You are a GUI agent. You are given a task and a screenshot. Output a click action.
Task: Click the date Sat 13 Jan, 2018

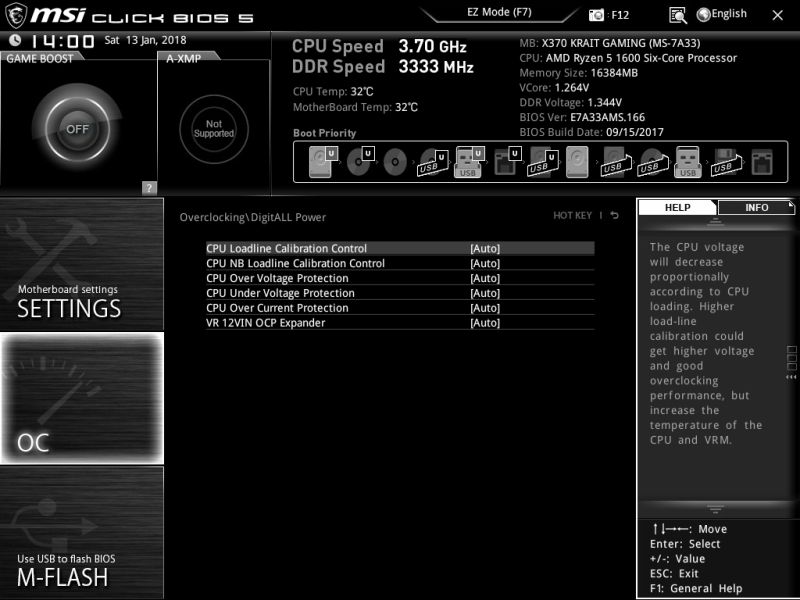[145, 40]
